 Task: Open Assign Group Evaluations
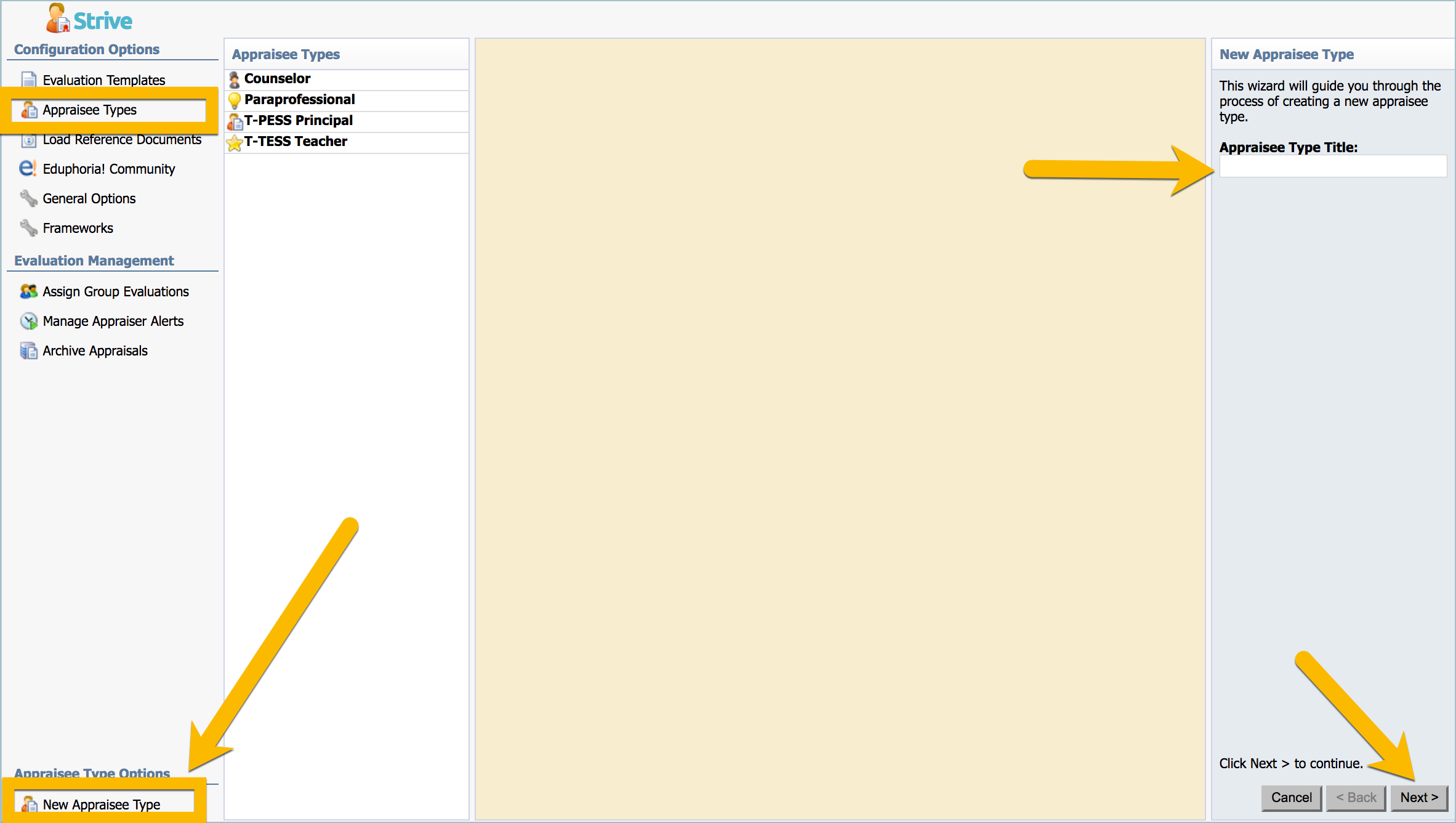(x=116, y=291)
